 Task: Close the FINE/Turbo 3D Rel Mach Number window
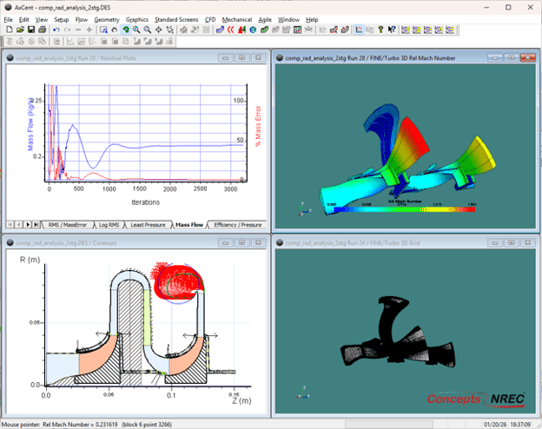tap(528, 58)
